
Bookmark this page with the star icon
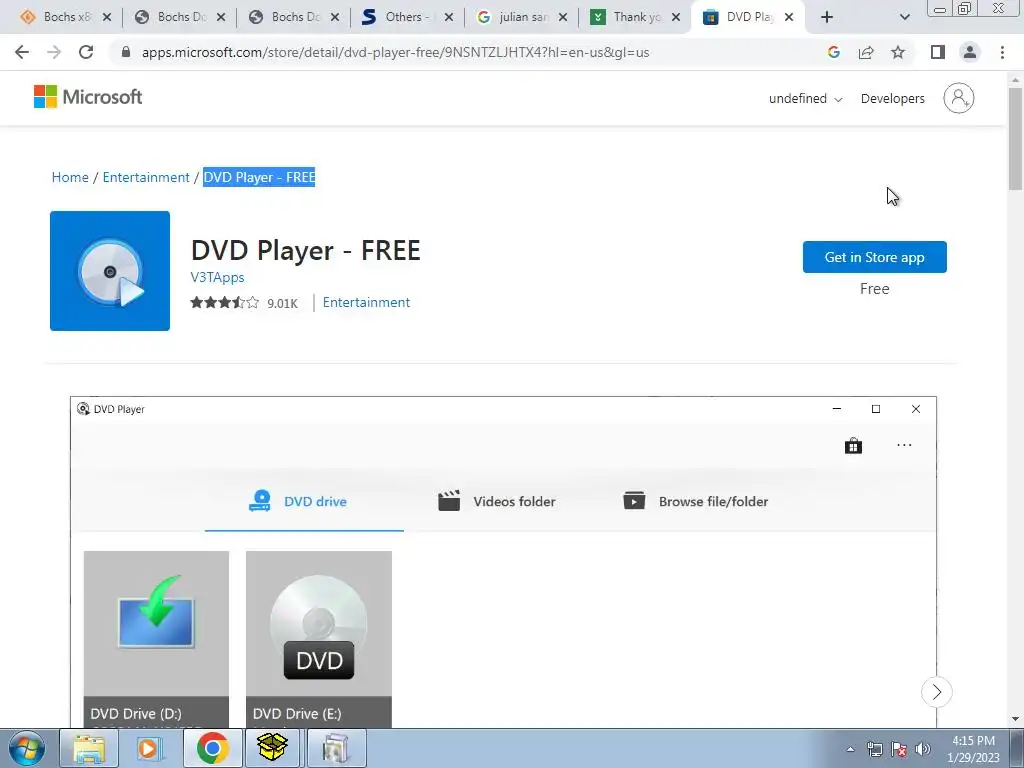point(898,52)
